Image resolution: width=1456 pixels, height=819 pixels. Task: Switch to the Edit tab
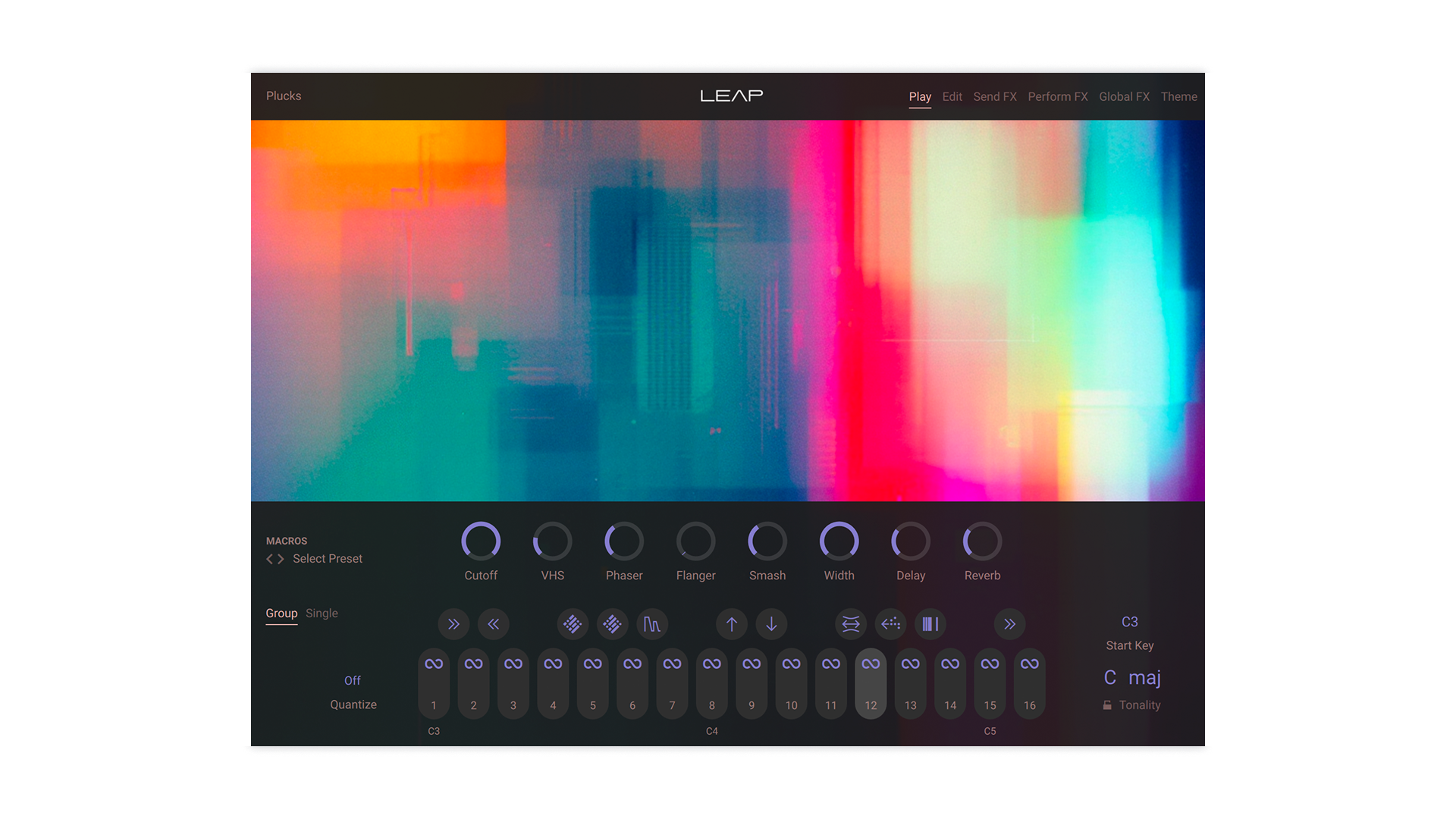952,96
